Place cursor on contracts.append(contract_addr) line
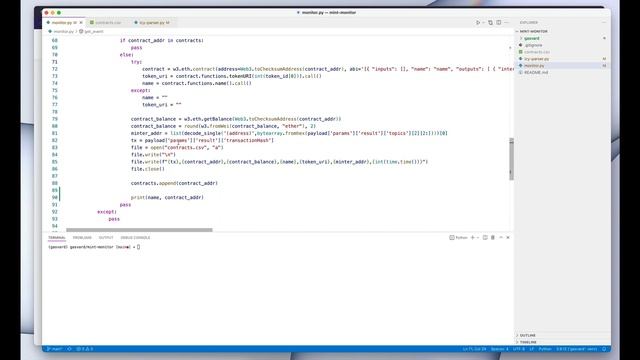The height and width of the screenshot is (360, 640). (174, 183)
